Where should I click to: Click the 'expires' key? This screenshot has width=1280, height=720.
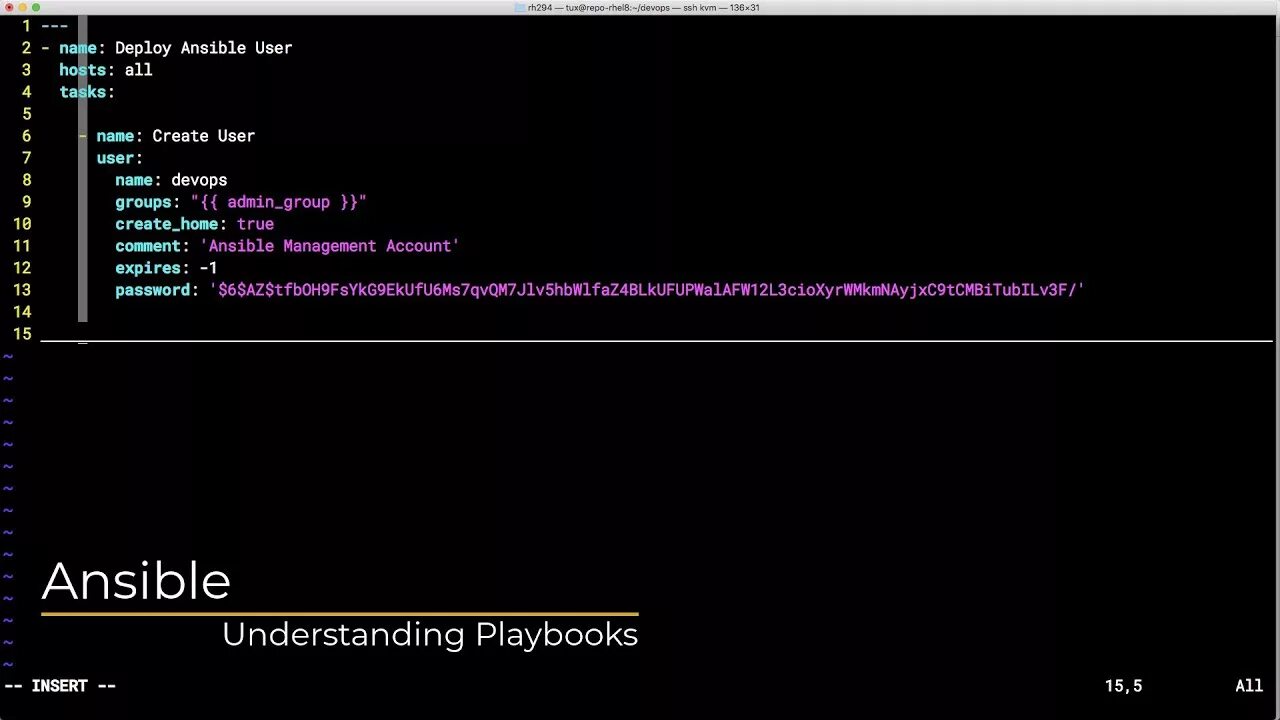(x=148, y=268)
